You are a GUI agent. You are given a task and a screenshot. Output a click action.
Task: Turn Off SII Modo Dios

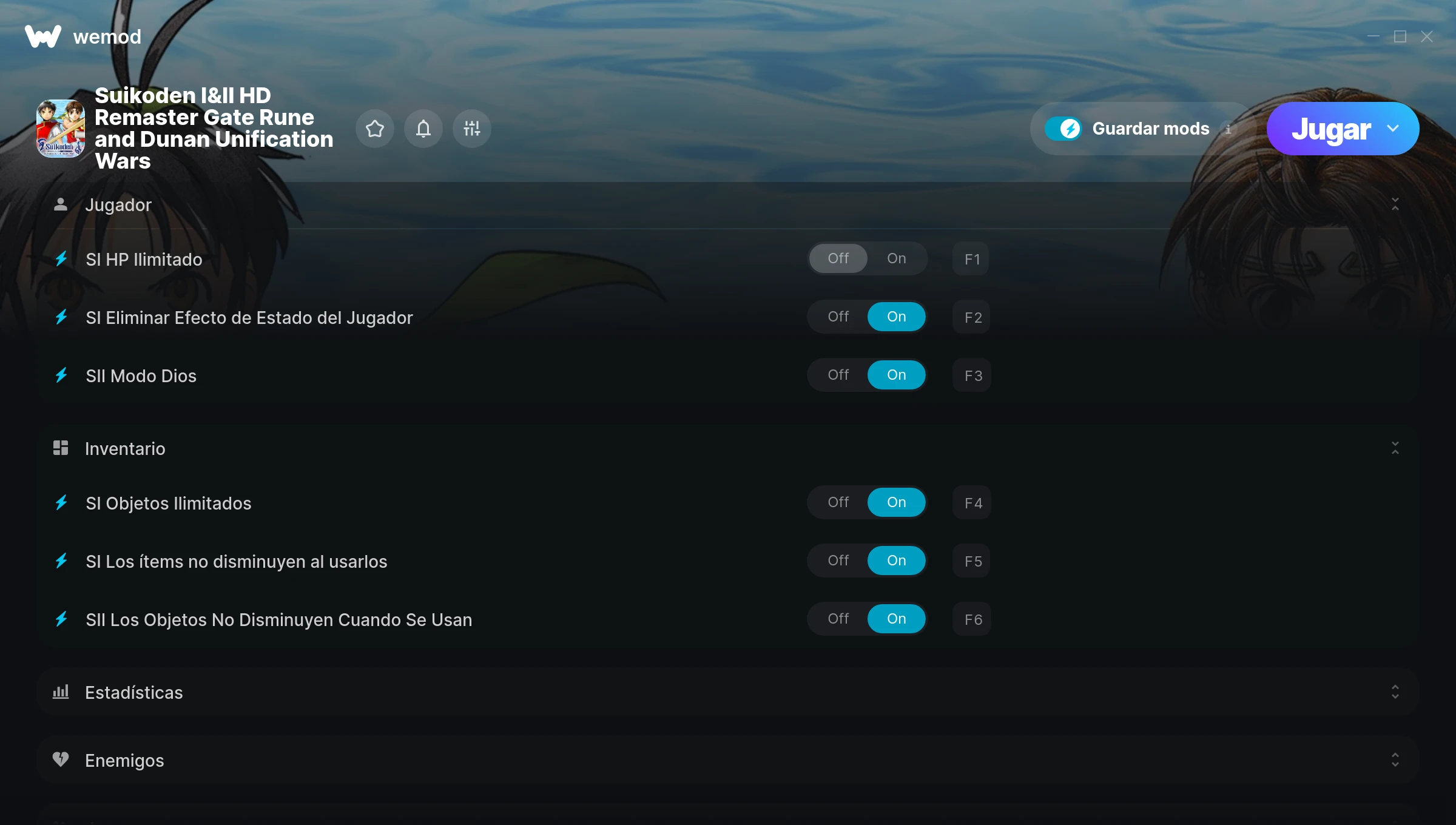838,375
